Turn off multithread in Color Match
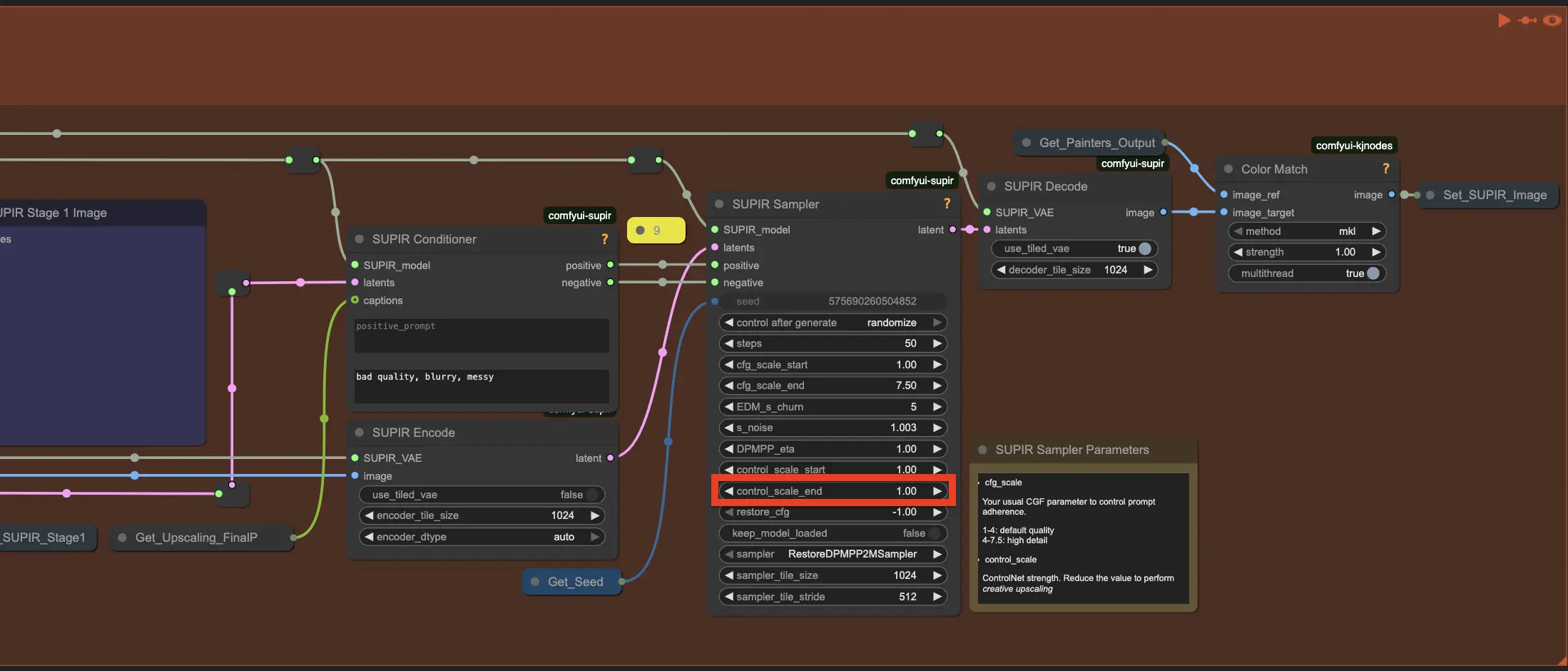 1373,273
